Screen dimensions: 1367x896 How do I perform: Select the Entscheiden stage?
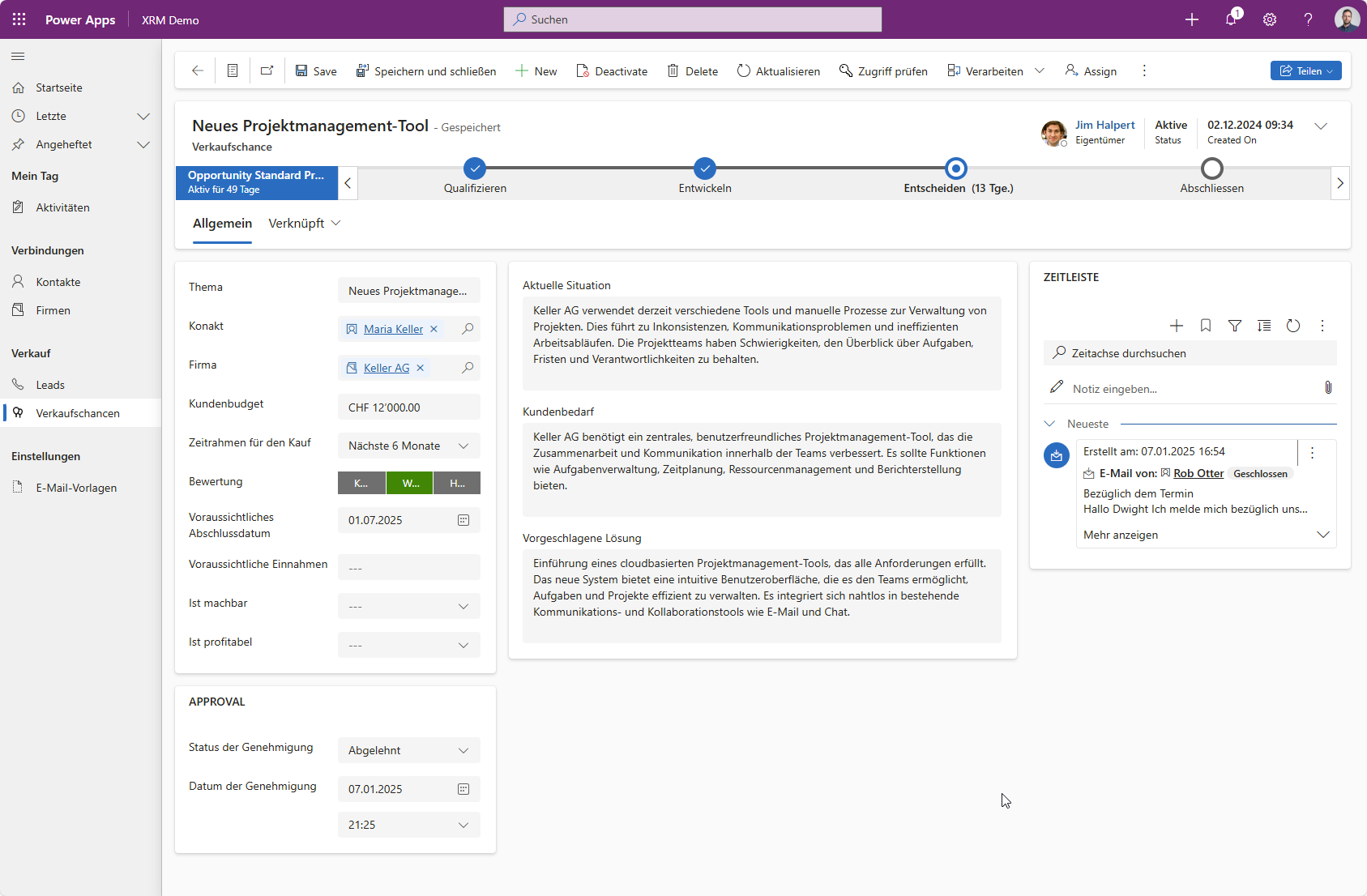tap(957, 169)
